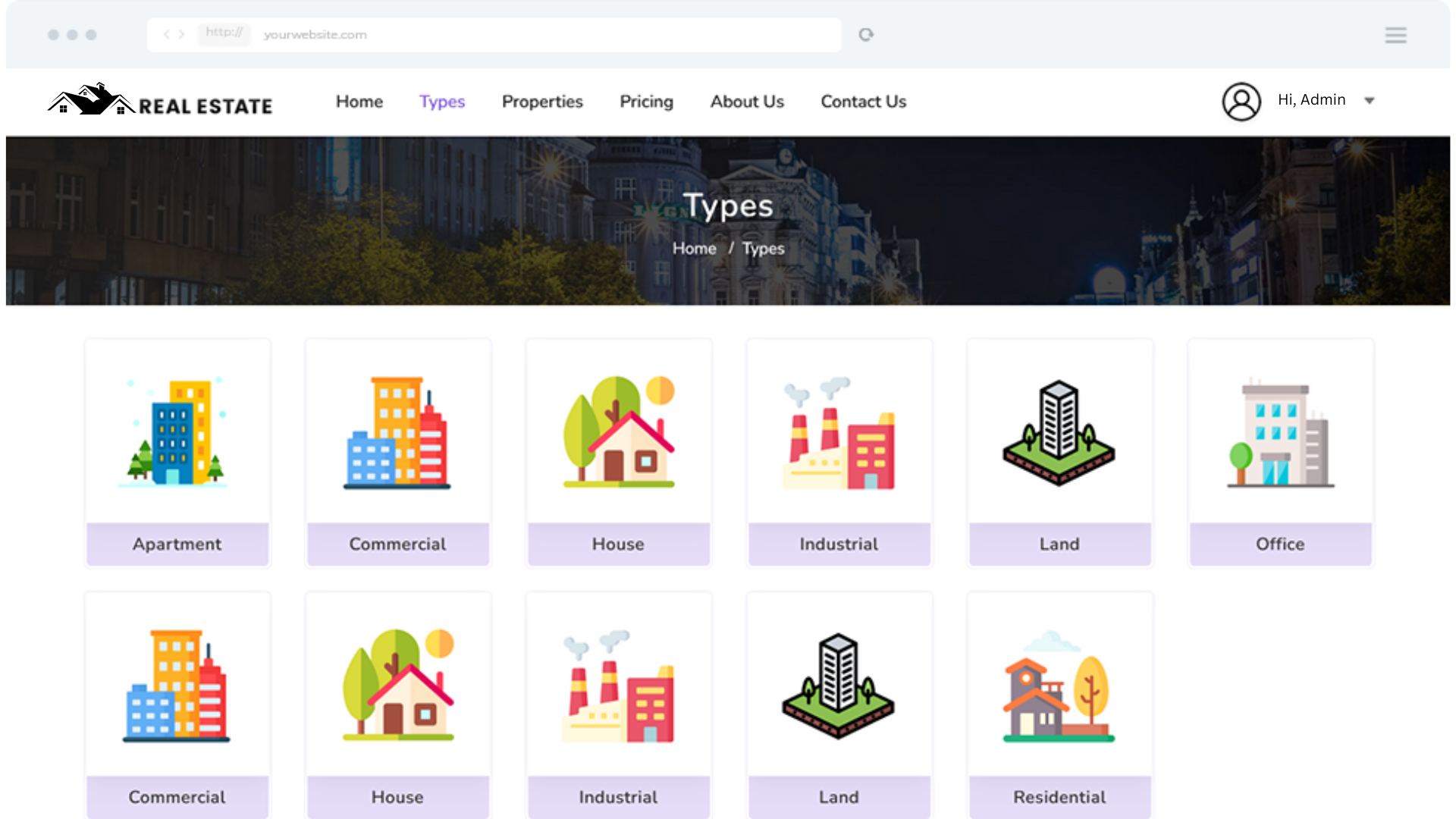Screen dimensions: 1456x819
Task: Click the Residential house icon
Action: pos(1059,685)
